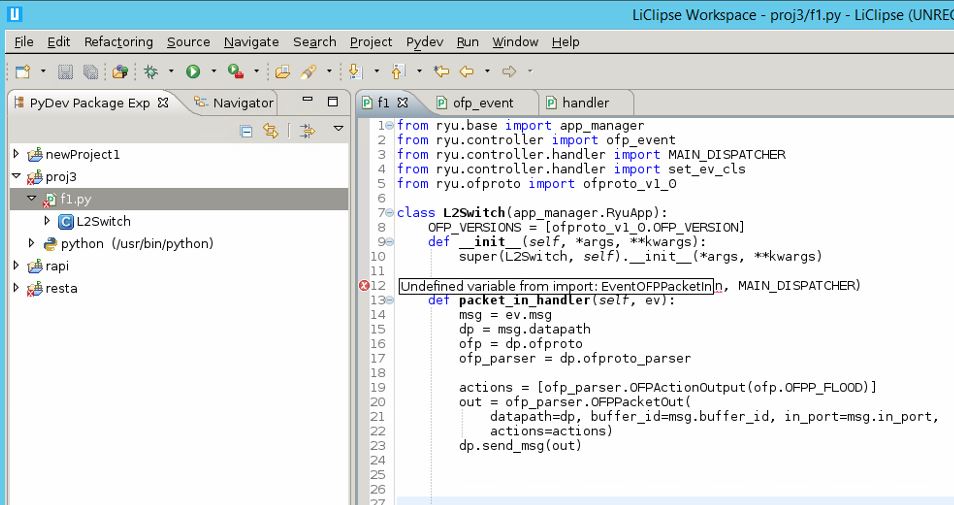Fold the class definition at line 7
The width and height of the screenshot is (954, 505).
pos(389,213)
